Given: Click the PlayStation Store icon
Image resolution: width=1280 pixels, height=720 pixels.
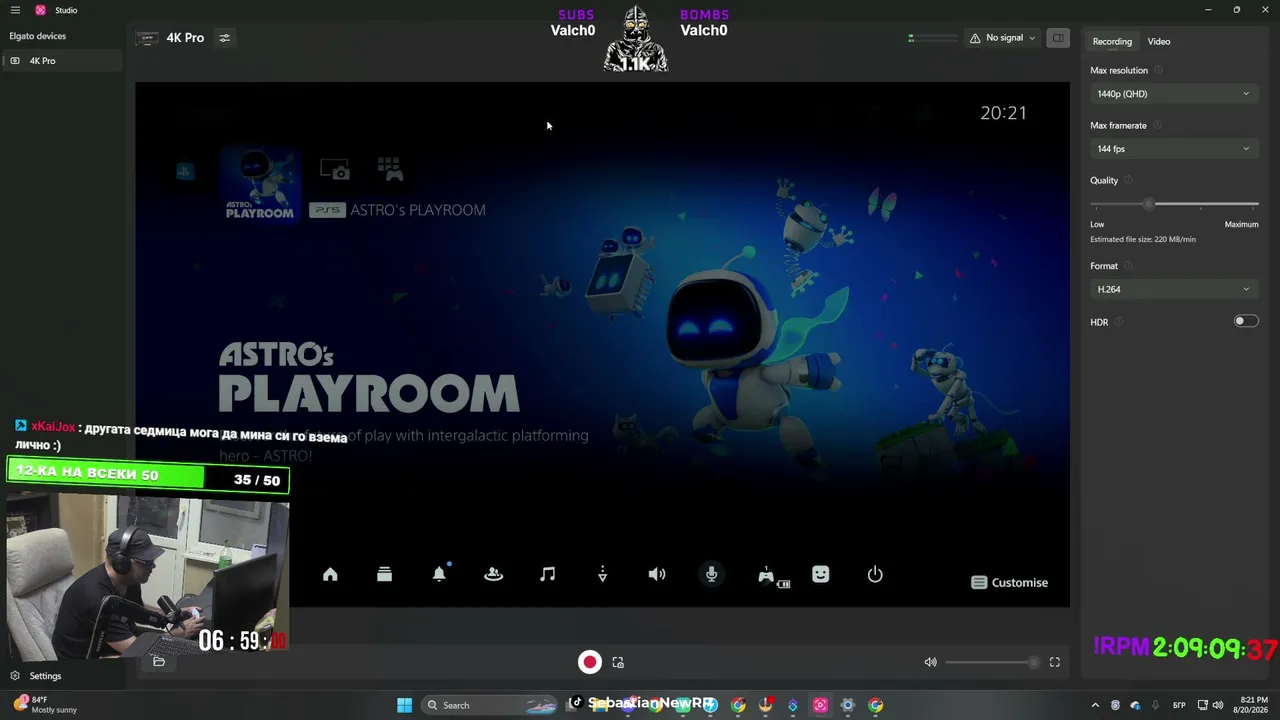Looking at the screenshot, I should pos(185,170).
